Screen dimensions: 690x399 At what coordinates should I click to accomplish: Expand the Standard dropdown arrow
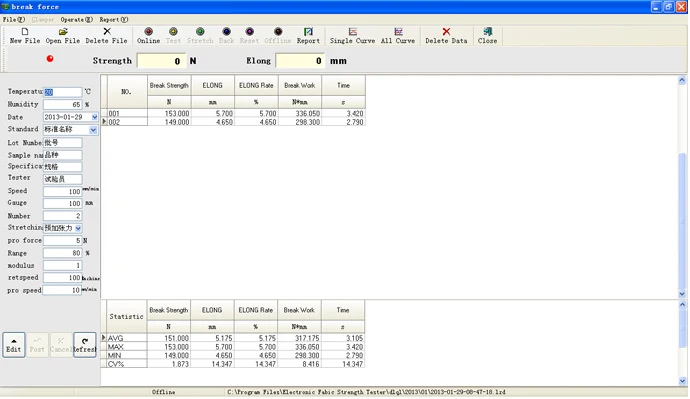pos(93,130)
